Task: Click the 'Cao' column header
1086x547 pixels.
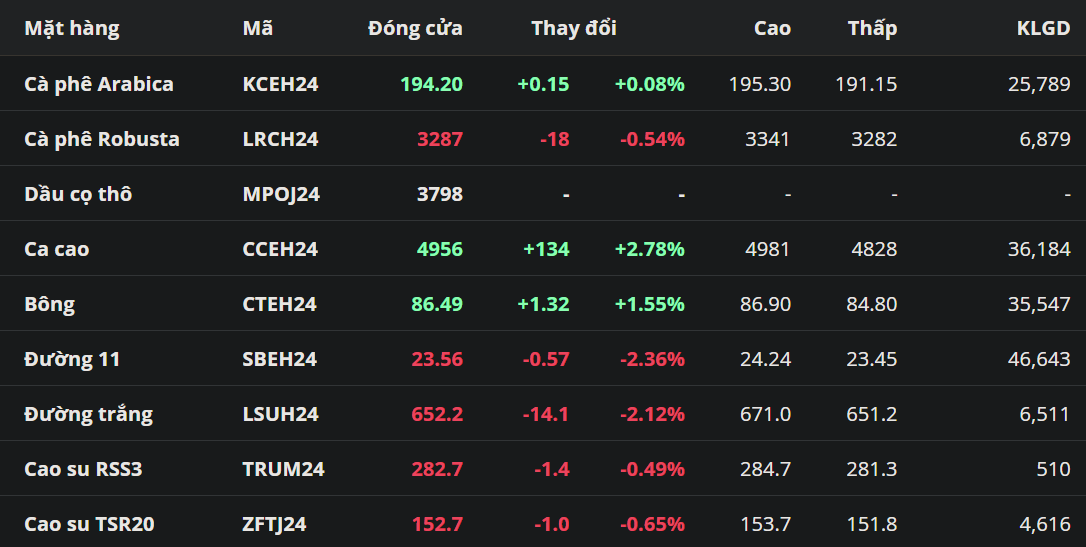Action: tap(772, 28)
